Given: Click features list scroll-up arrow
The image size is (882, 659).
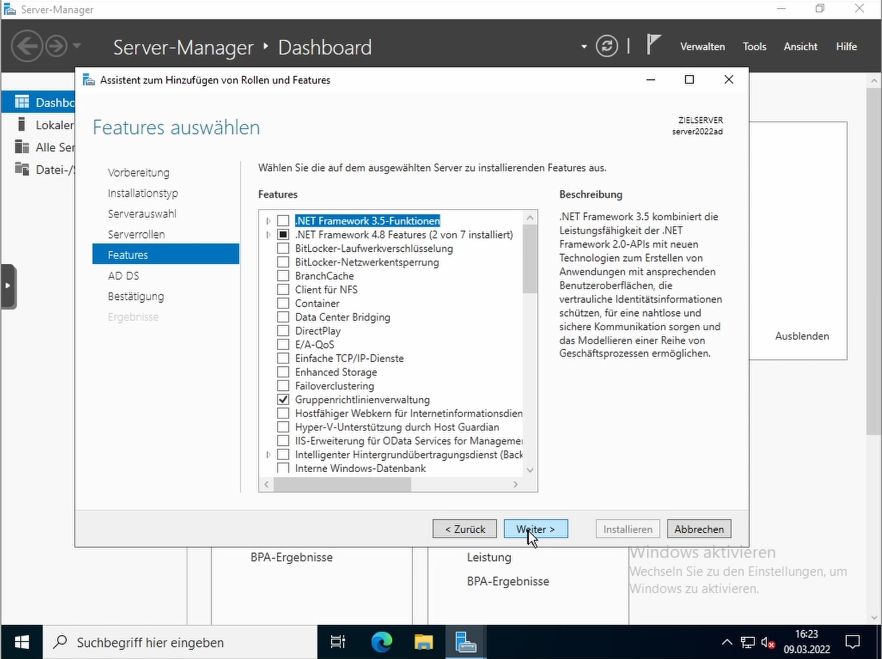Looking at the screenshot, I should tap(529, 218).
